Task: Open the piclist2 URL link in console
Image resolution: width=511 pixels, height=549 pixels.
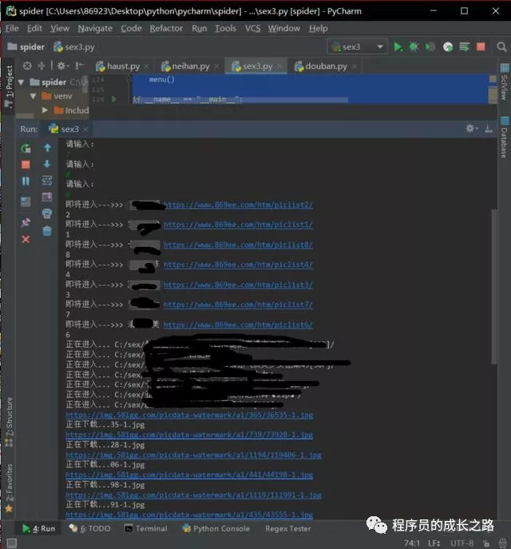Action: tap(238, 205)
